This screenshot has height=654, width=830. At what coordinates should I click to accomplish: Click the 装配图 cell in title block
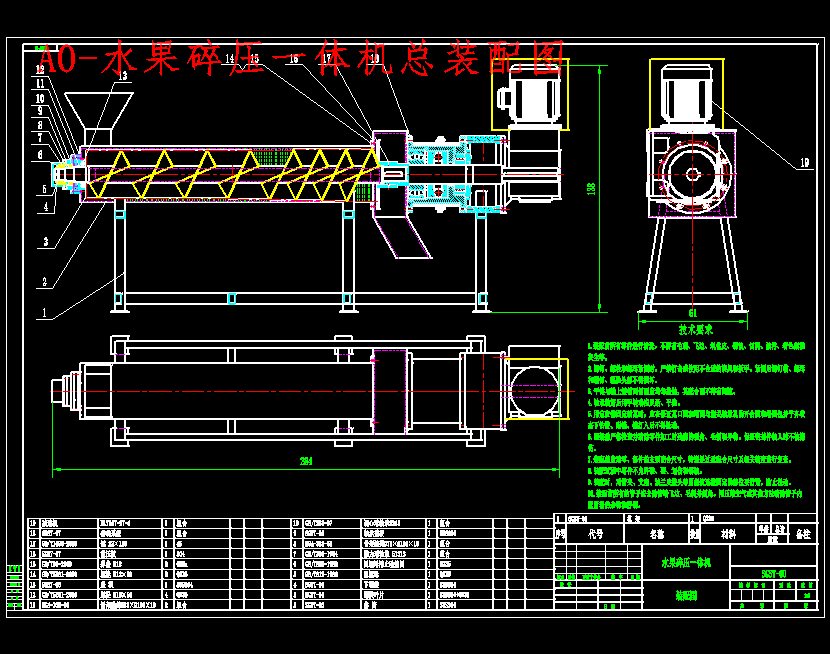coord(686,596)
